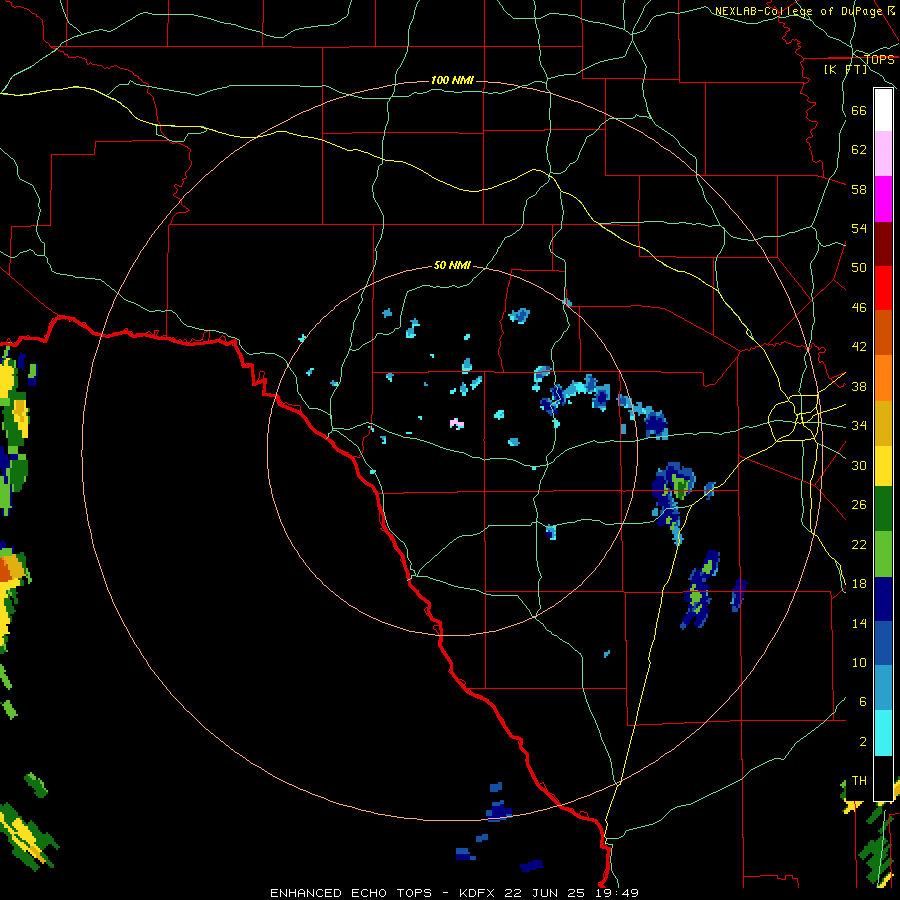900x900 pixels.
Task: Click the 42 legend scale value
Action: pyautogui.click(x=859, y=347)
